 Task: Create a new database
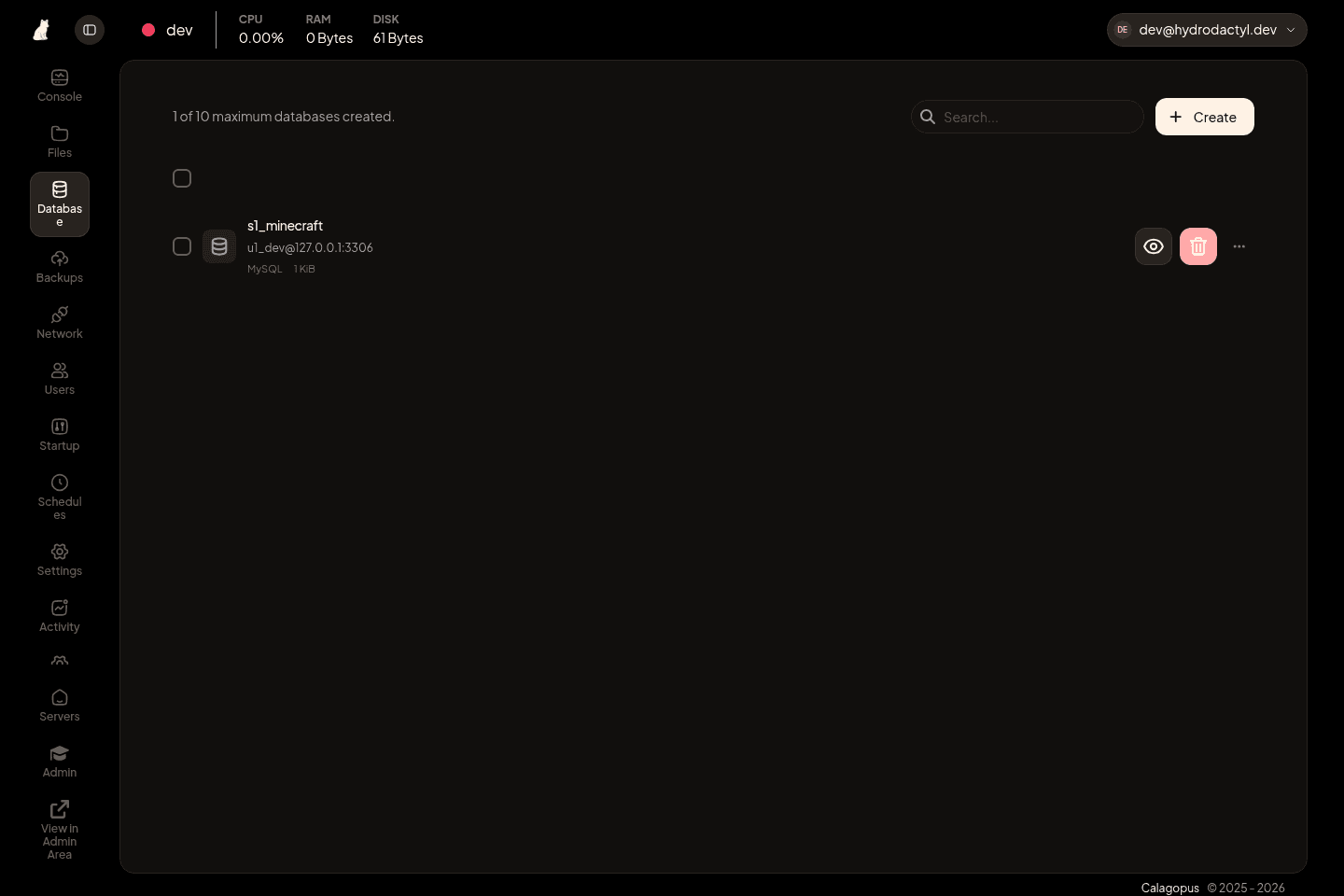[x=1205, y=117]
